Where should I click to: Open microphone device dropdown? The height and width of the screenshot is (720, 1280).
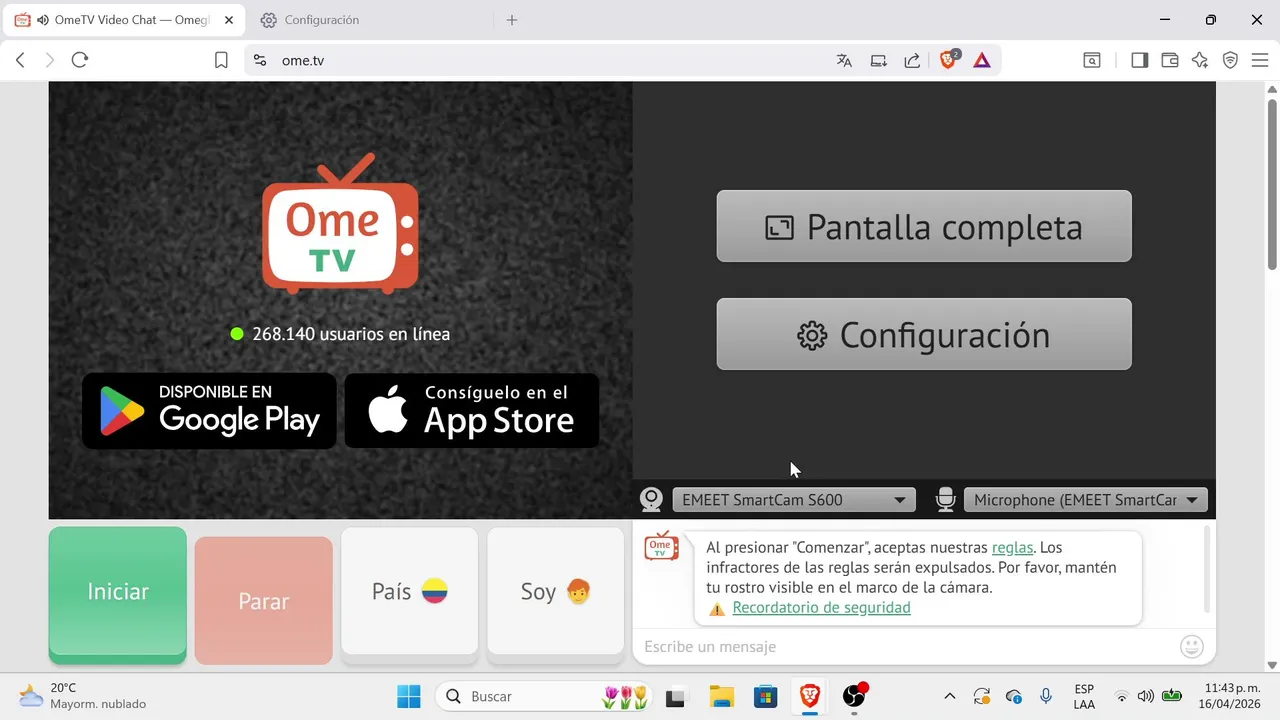1086,500
